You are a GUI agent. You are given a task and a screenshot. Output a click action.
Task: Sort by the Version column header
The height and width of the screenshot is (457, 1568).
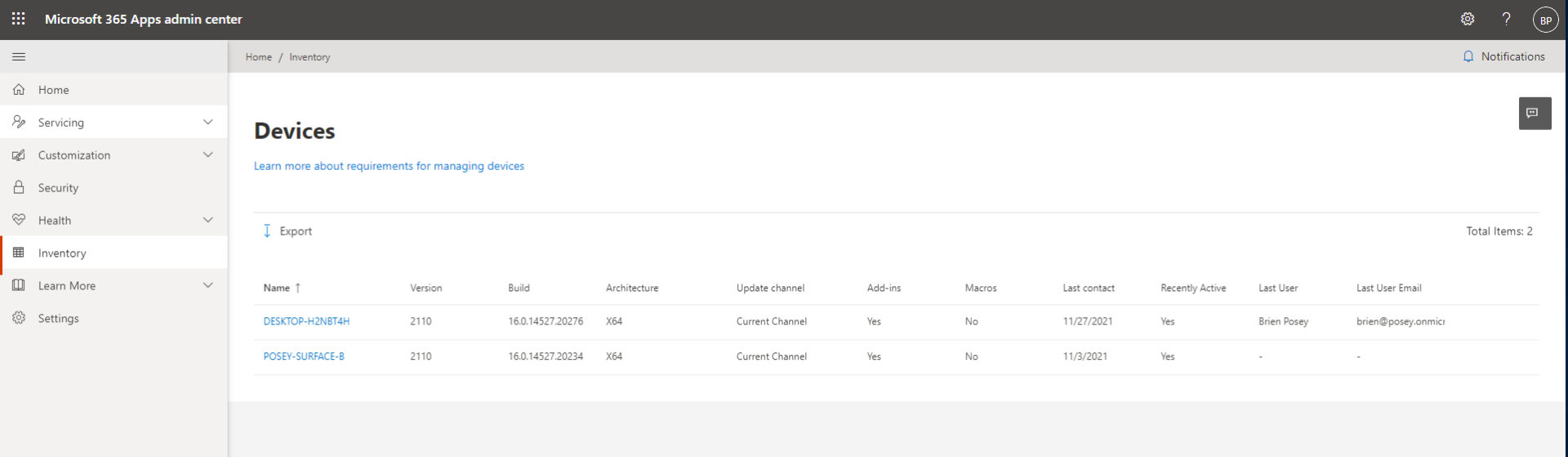(426, 288)
